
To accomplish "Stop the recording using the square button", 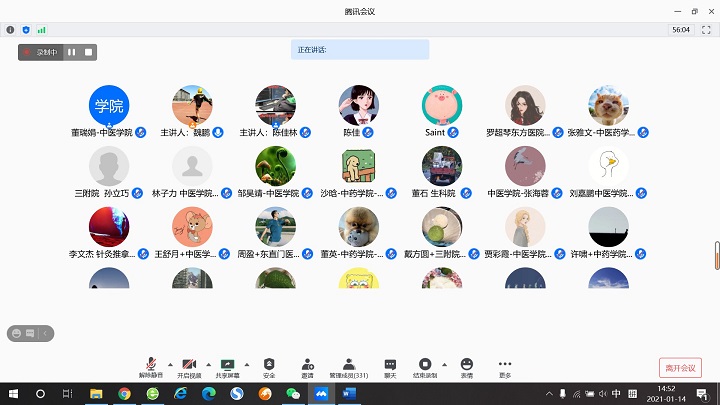I will [x=88, y=51].
